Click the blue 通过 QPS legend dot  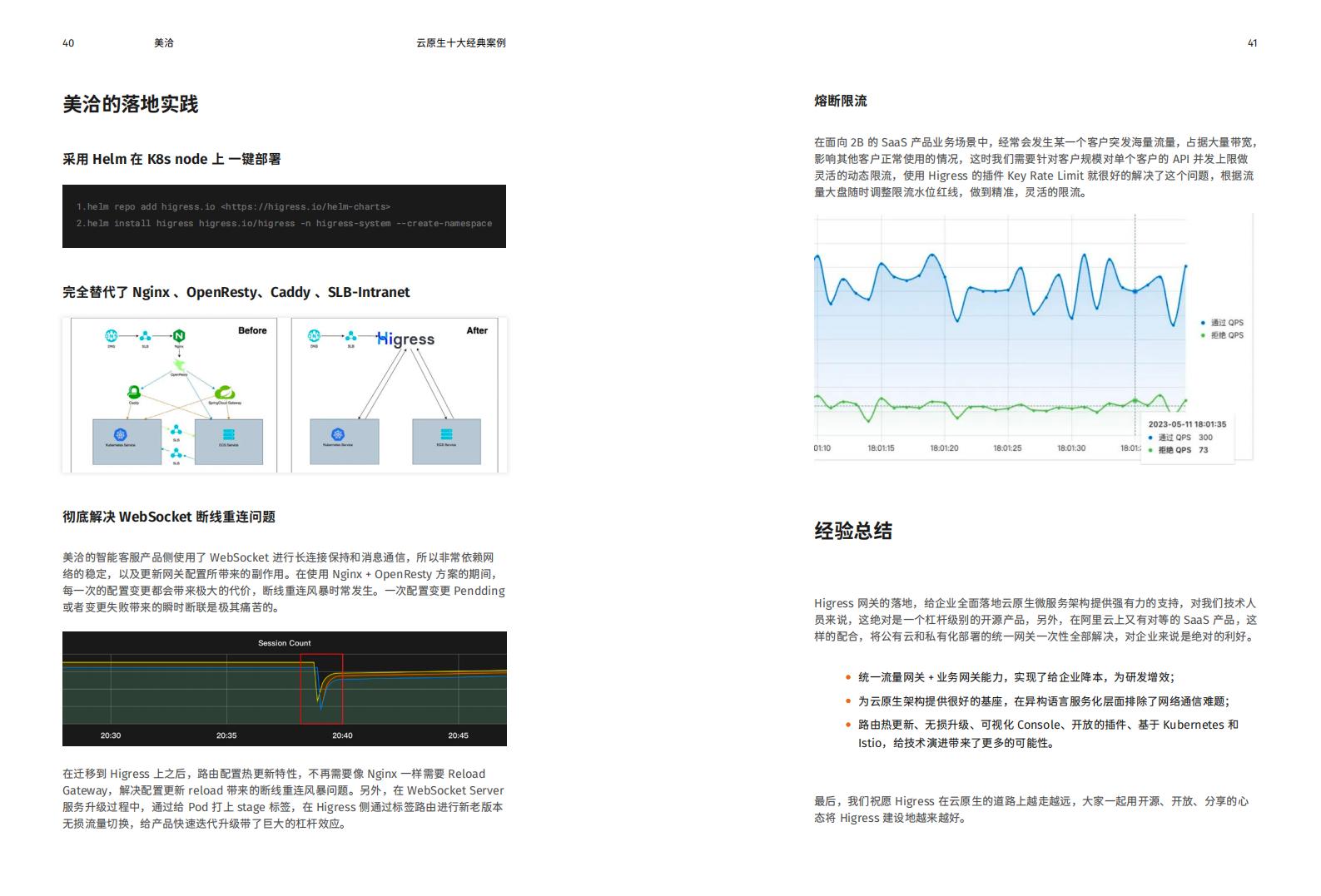click(1203, 323)
